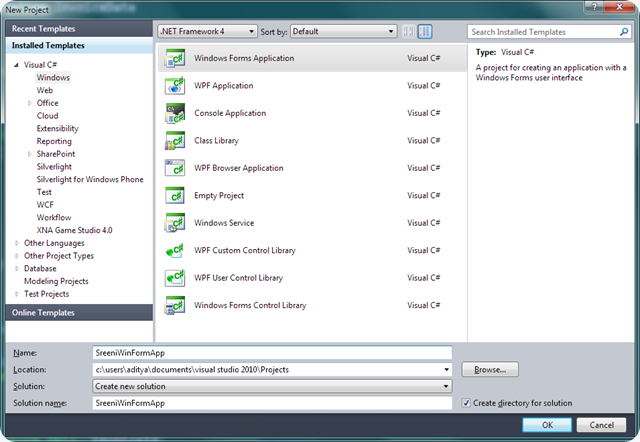Viewport: 640px width, 442px height.
Task: Open the Solution Create new solution dropdown
Action: (x=272, y=386)
